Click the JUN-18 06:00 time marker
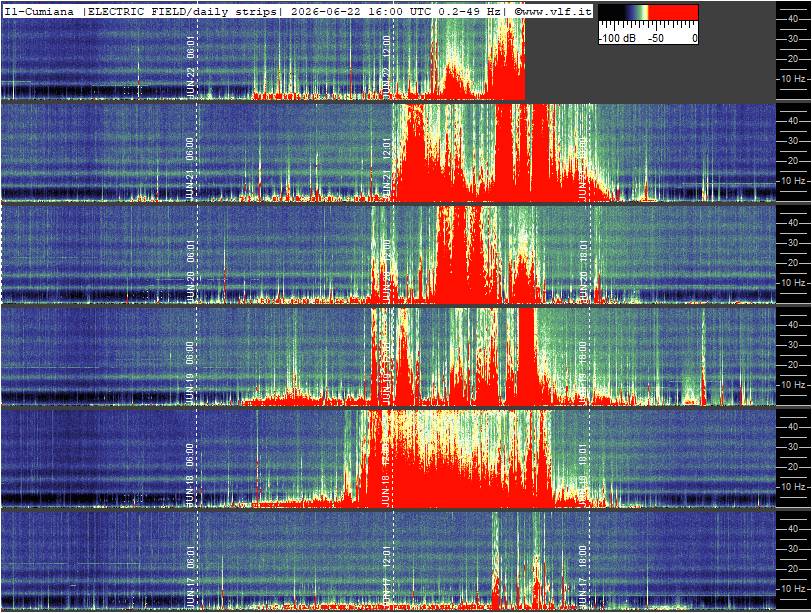 (190, 475)
